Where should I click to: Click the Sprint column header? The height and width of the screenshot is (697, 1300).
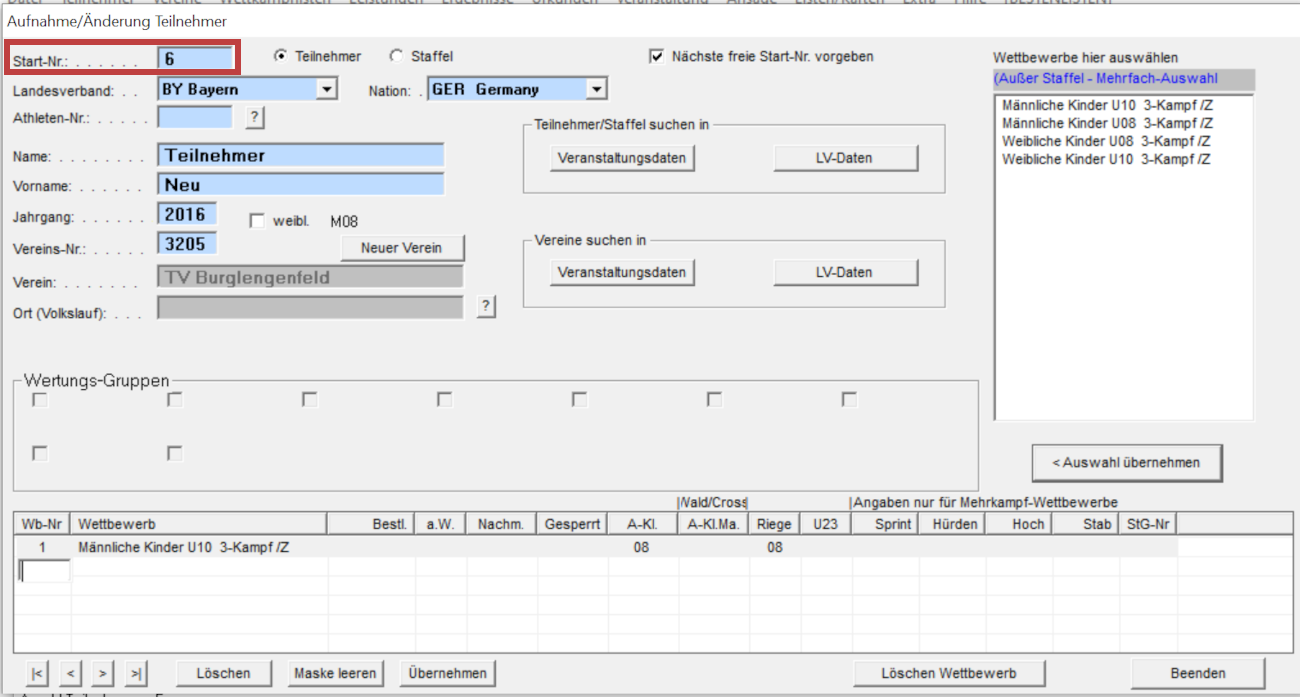[885, 524]
